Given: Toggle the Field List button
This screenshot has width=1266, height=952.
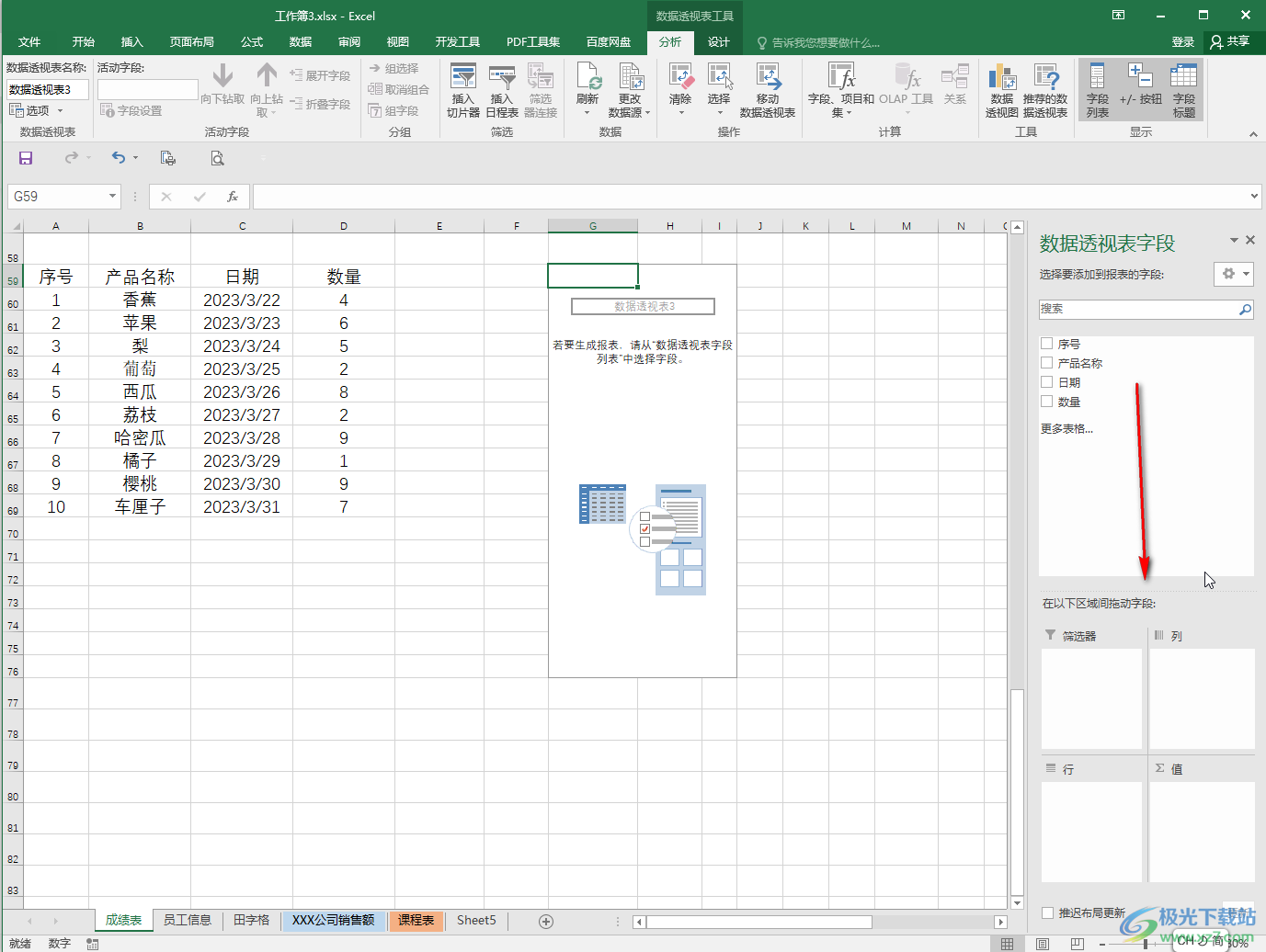Looking at the screenshot, I should [1097, 90].
